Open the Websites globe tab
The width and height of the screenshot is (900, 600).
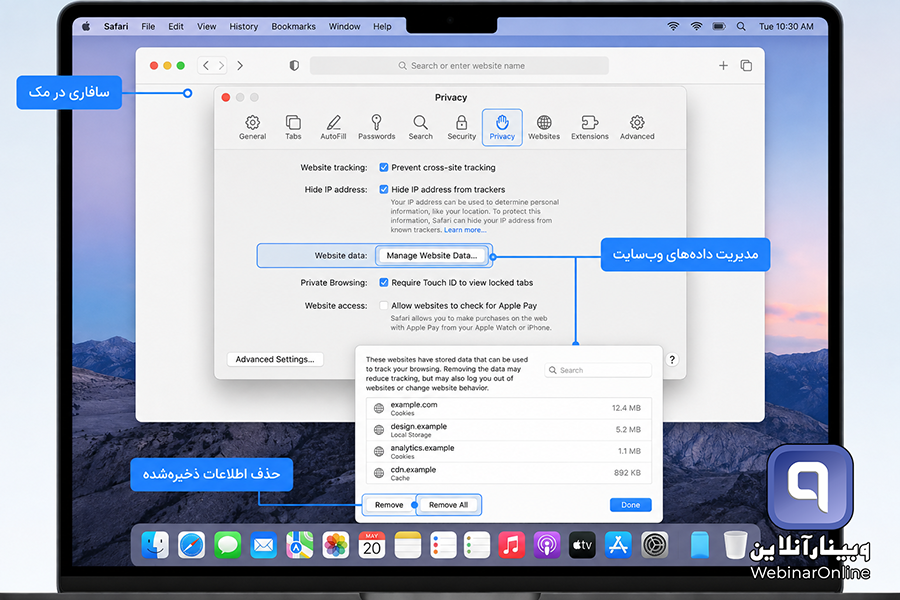click(x=544, y=127)
